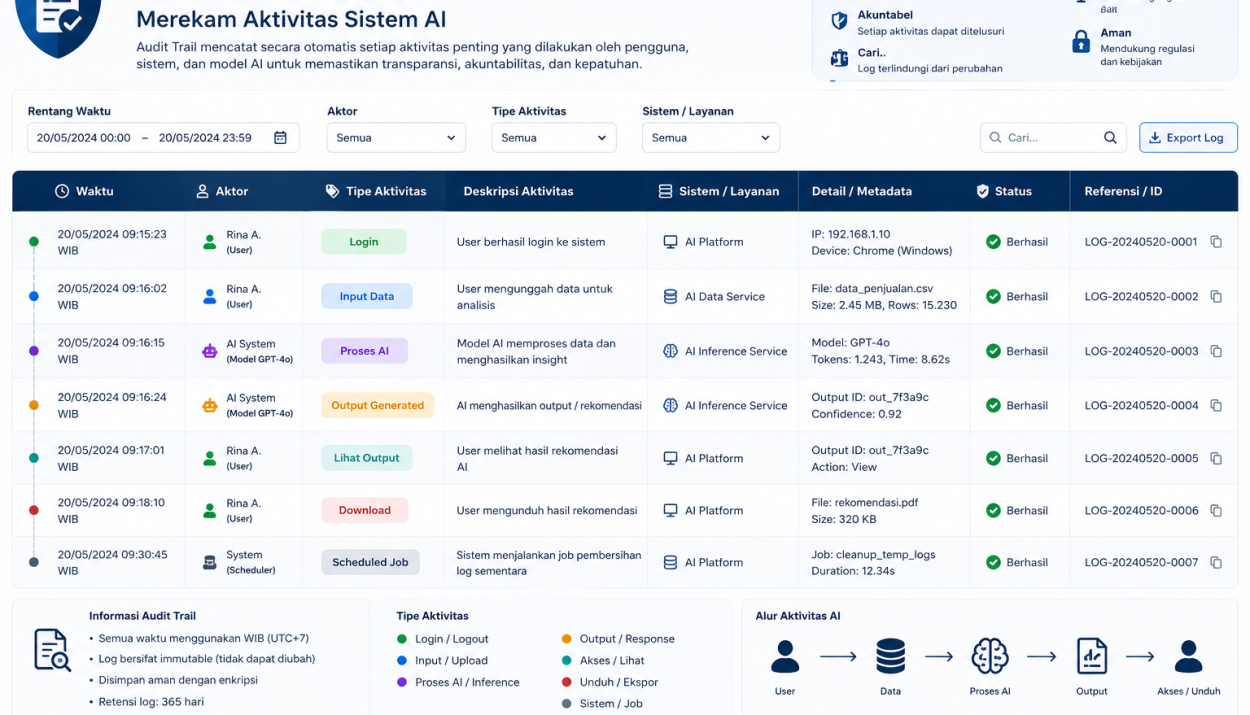
Task: Click the Proses AI activity badge
Action: point(365,351)
